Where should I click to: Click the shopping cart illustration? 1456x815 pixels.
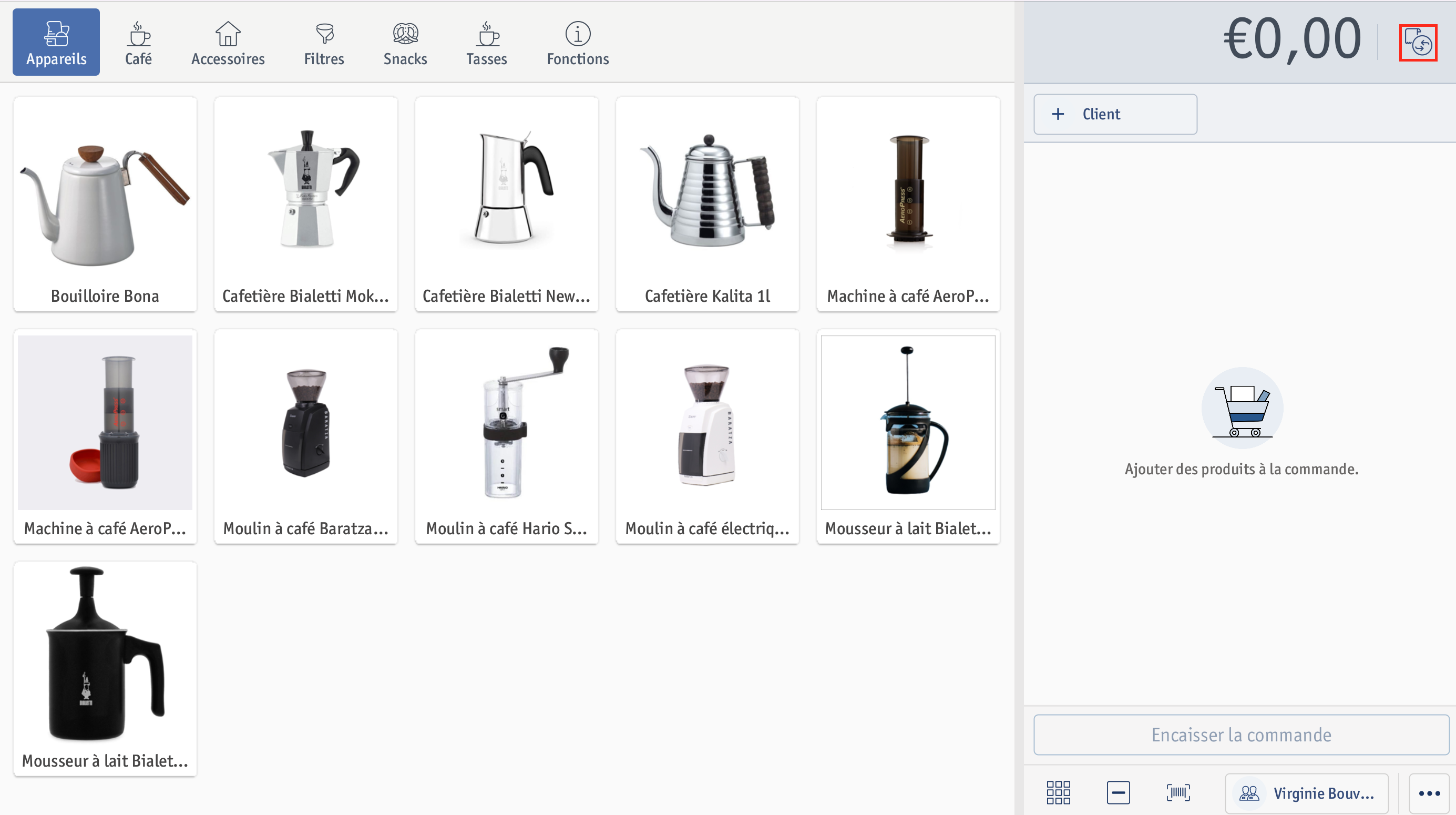pyautogui.click(x=1243, y=409)
